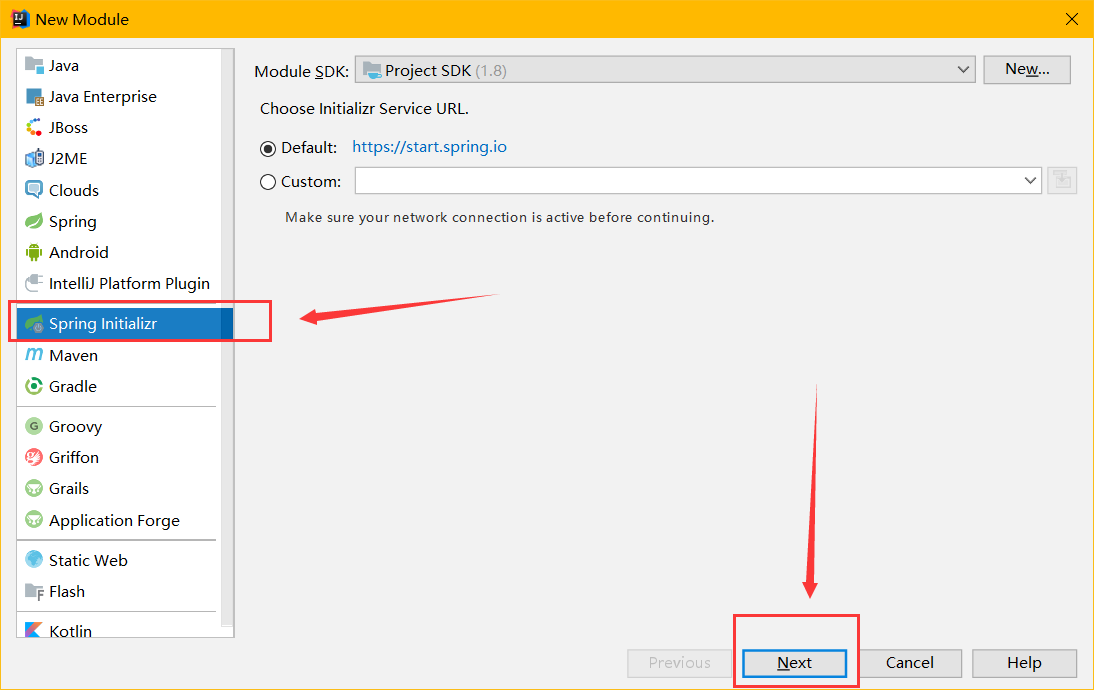
Task: Select the Clouds text entry
Action: (73, 190)
